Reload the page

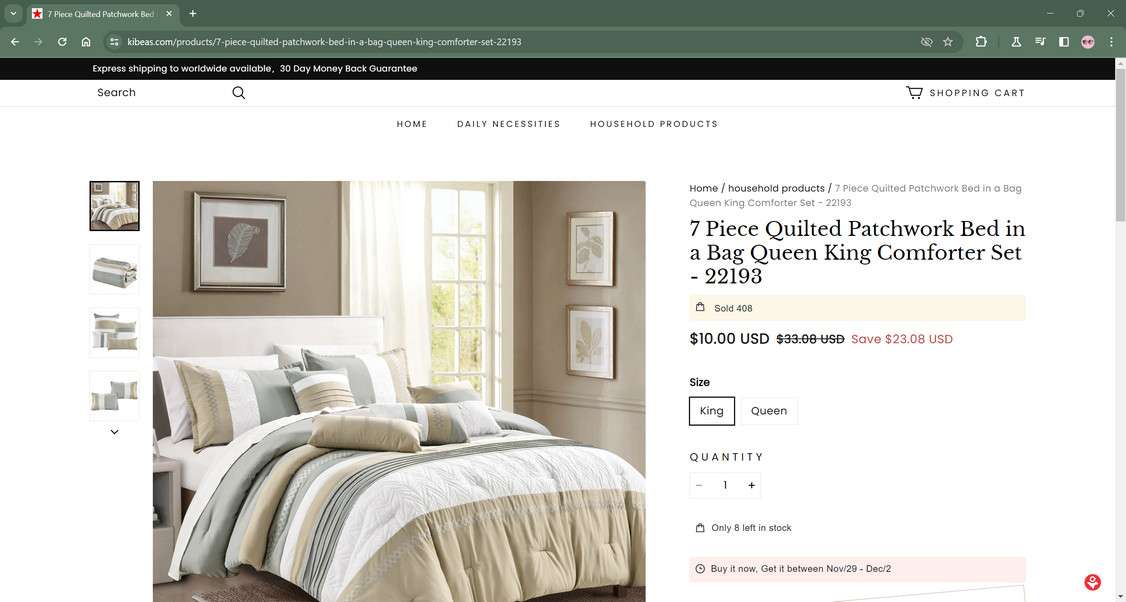tap(62, 42)
